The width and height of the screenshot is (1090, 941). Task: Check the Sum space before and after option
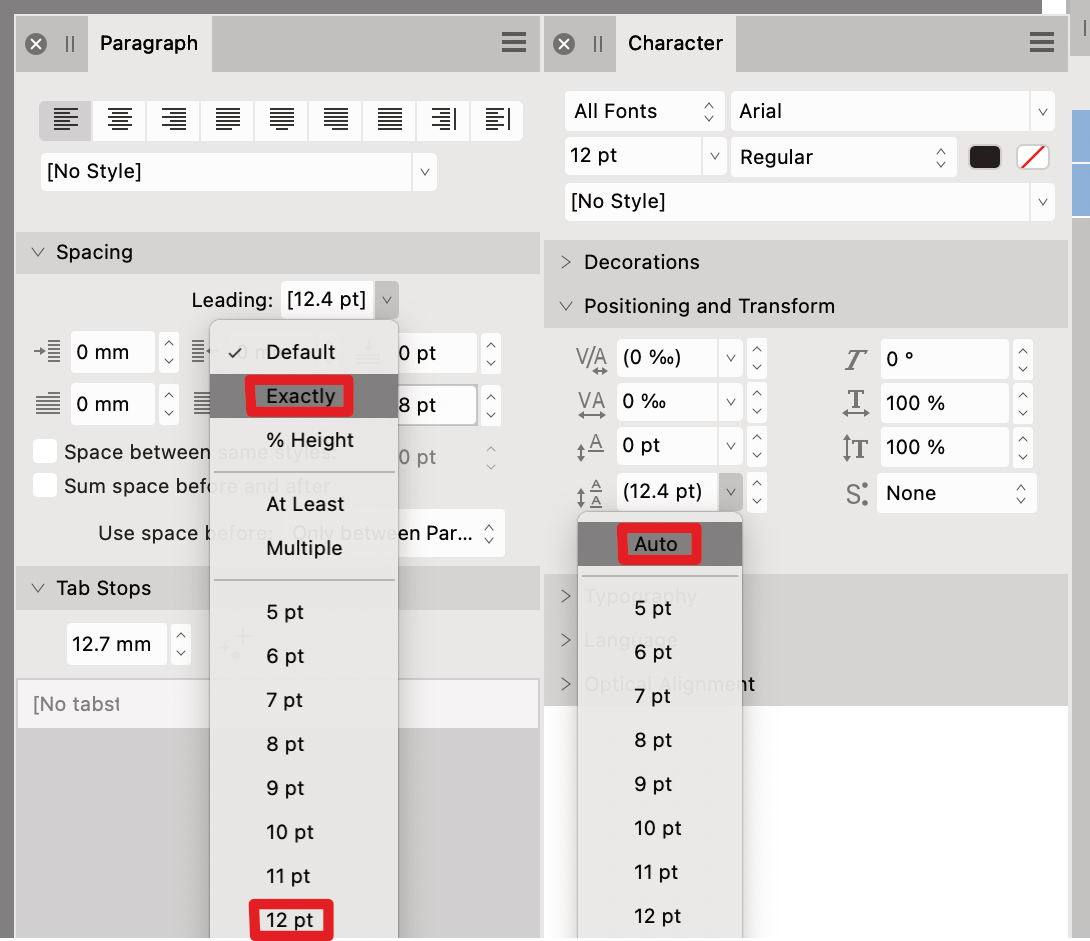[44, 486]
